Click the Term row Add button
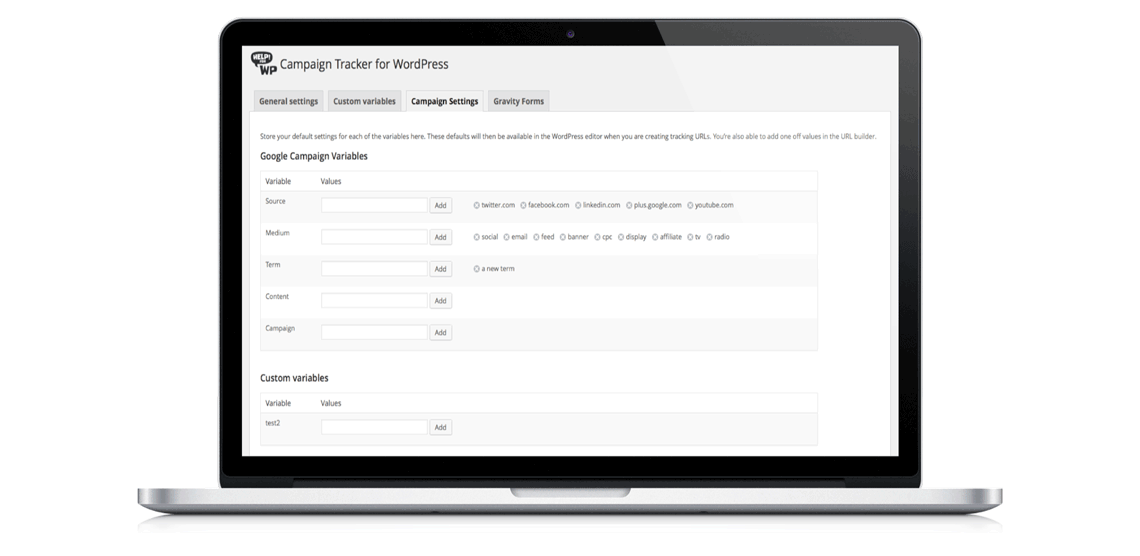1140x556 pixels. (441, 269)
